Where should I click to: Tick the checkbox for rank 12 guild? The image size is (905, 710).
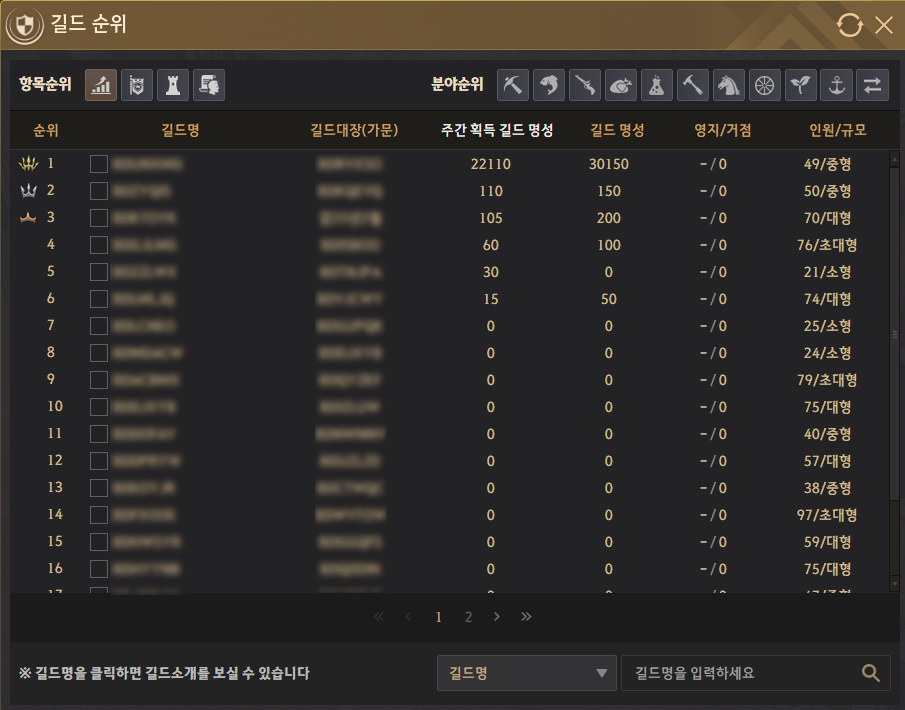(99, 461)
